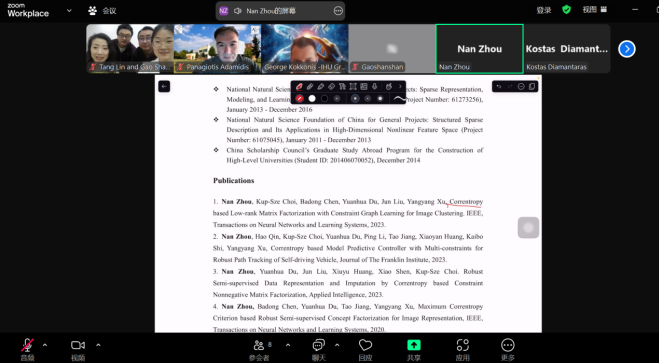Select the third stroke thickness option
The height and width of the screenshot is (363, 659).
pyautogui.click(x=380, y=98)
